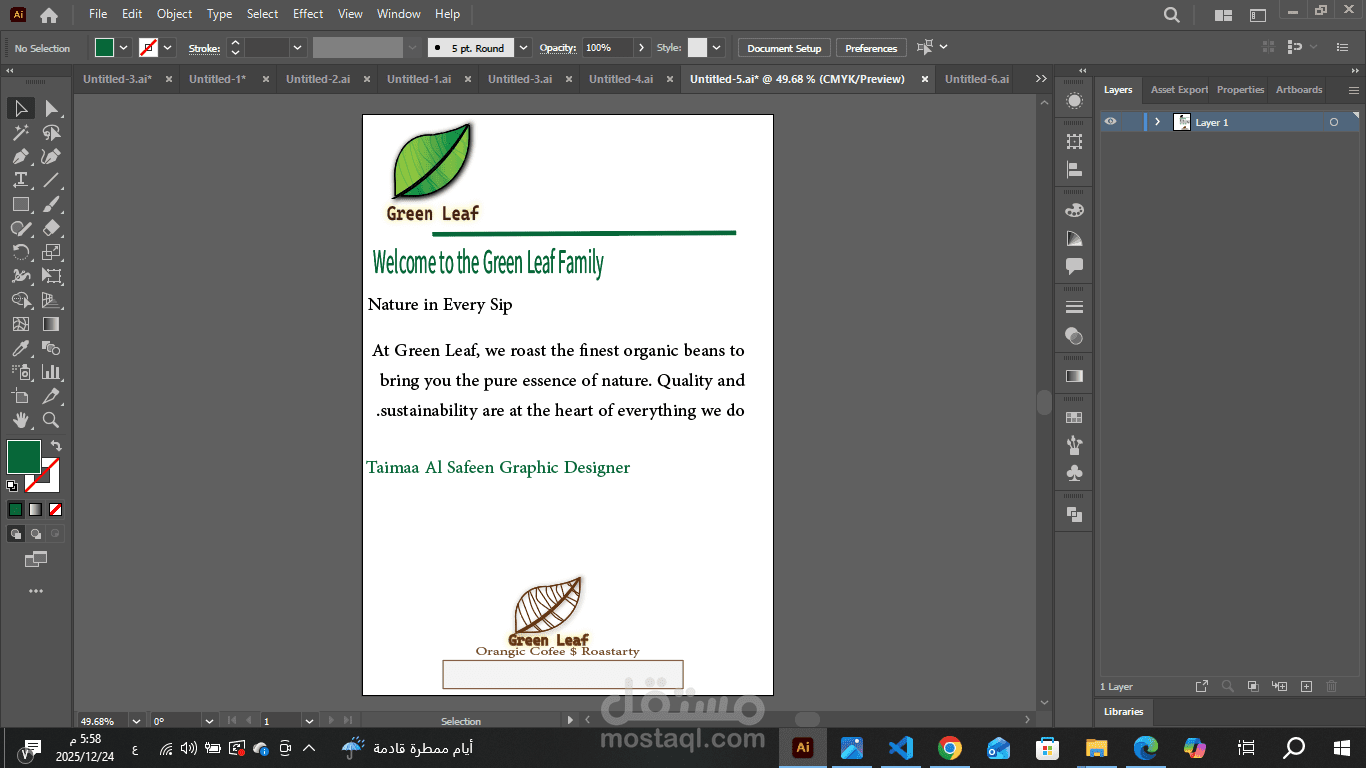
Task: Select the Perspective Grid tool
Action: point(52,300)
